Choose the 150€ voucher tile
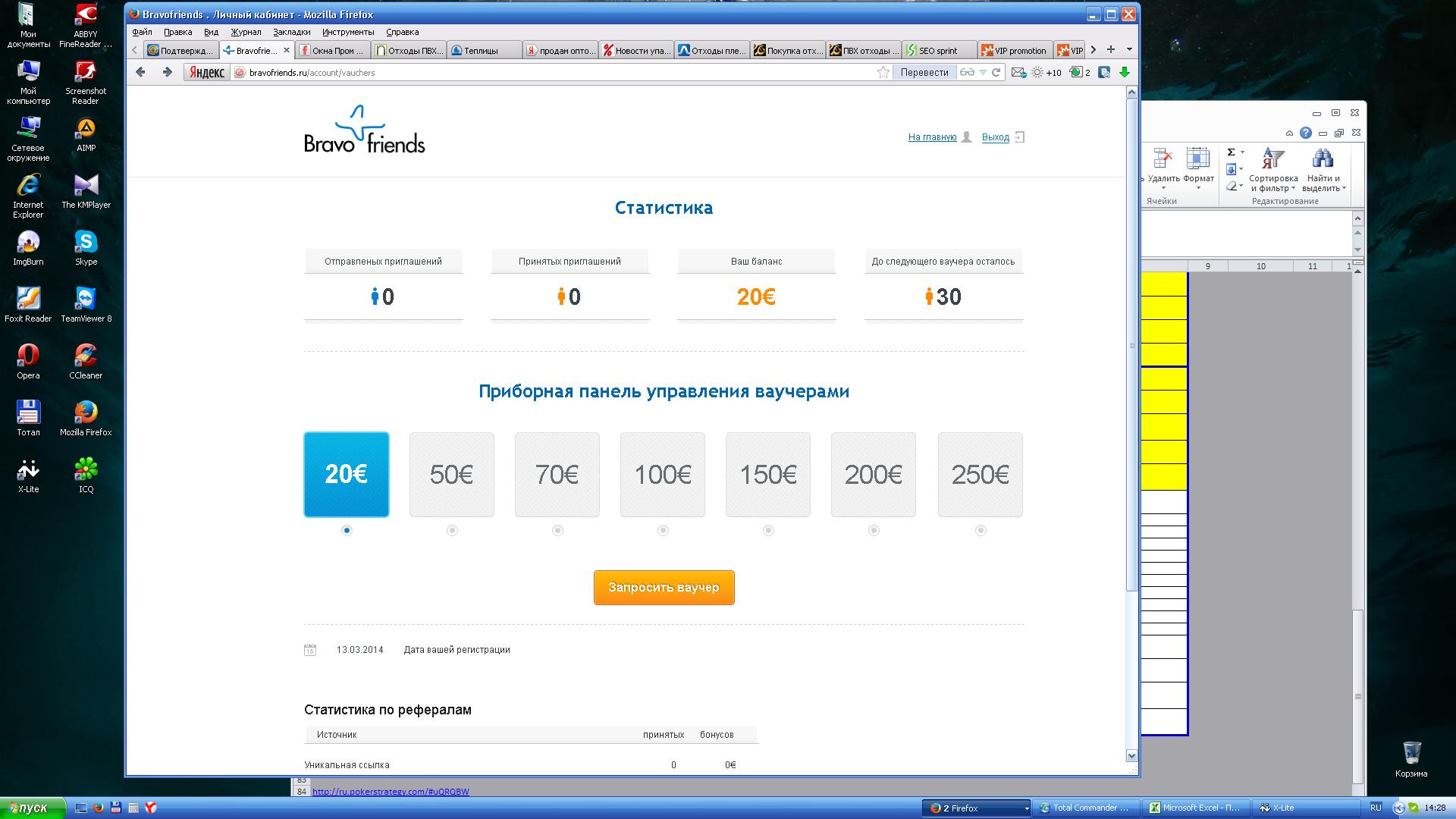Viewport: 1456px width, 819px height. 767,475
